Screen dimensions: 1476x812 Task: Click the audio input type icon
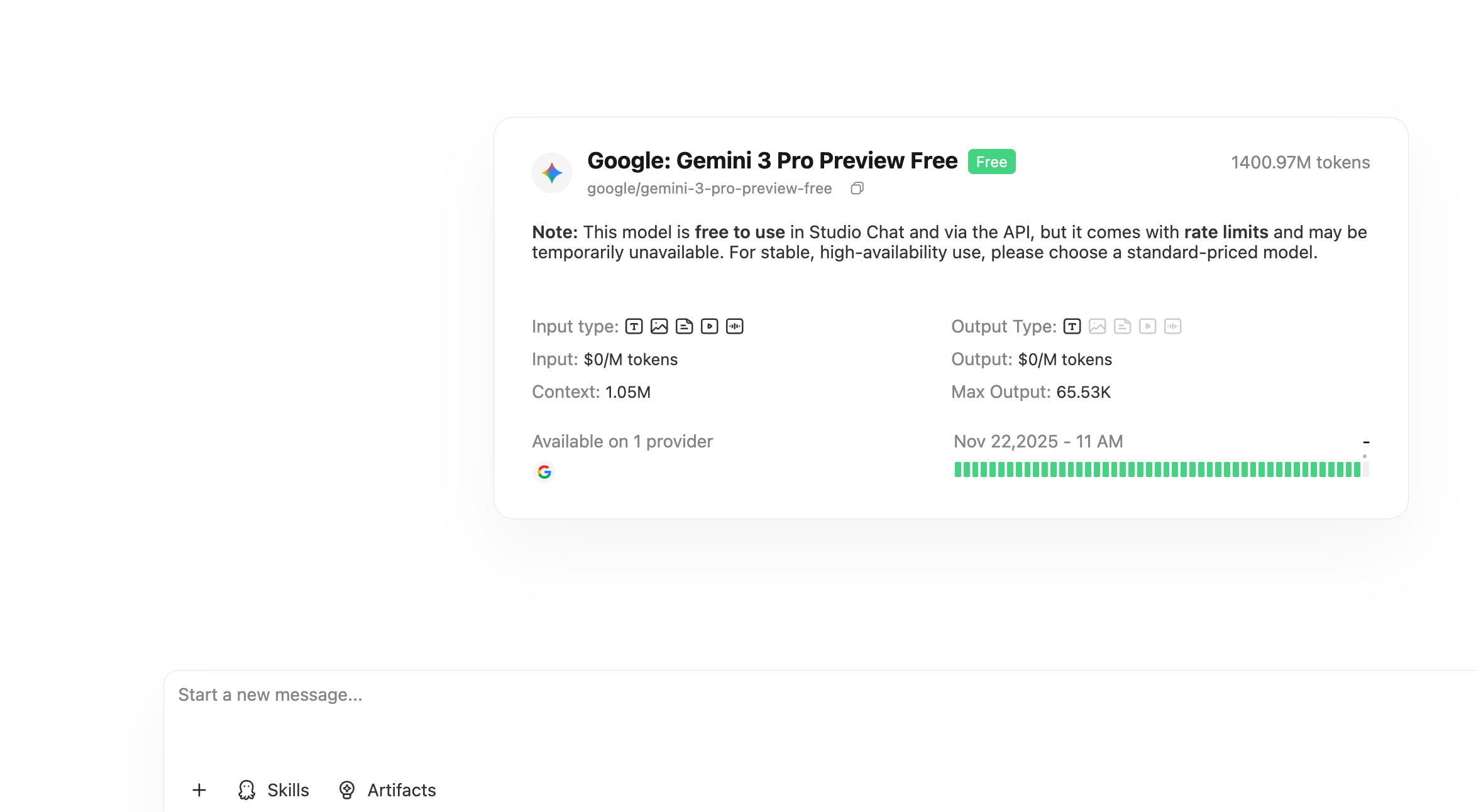[734, 326]
